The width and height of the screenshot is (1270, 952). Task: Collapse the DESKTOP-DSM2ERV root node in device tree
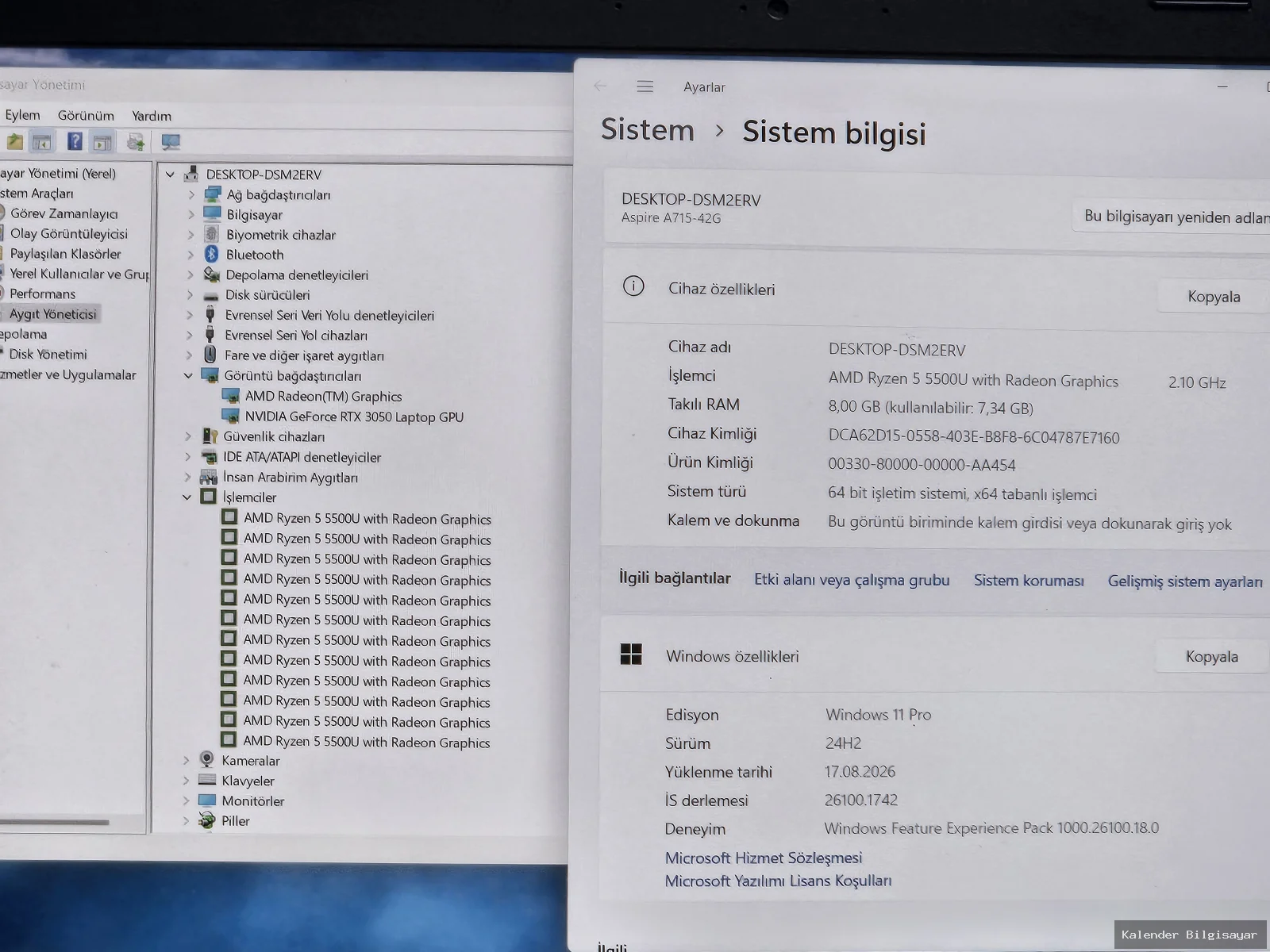pyautogui.click(x=170, y=174)
